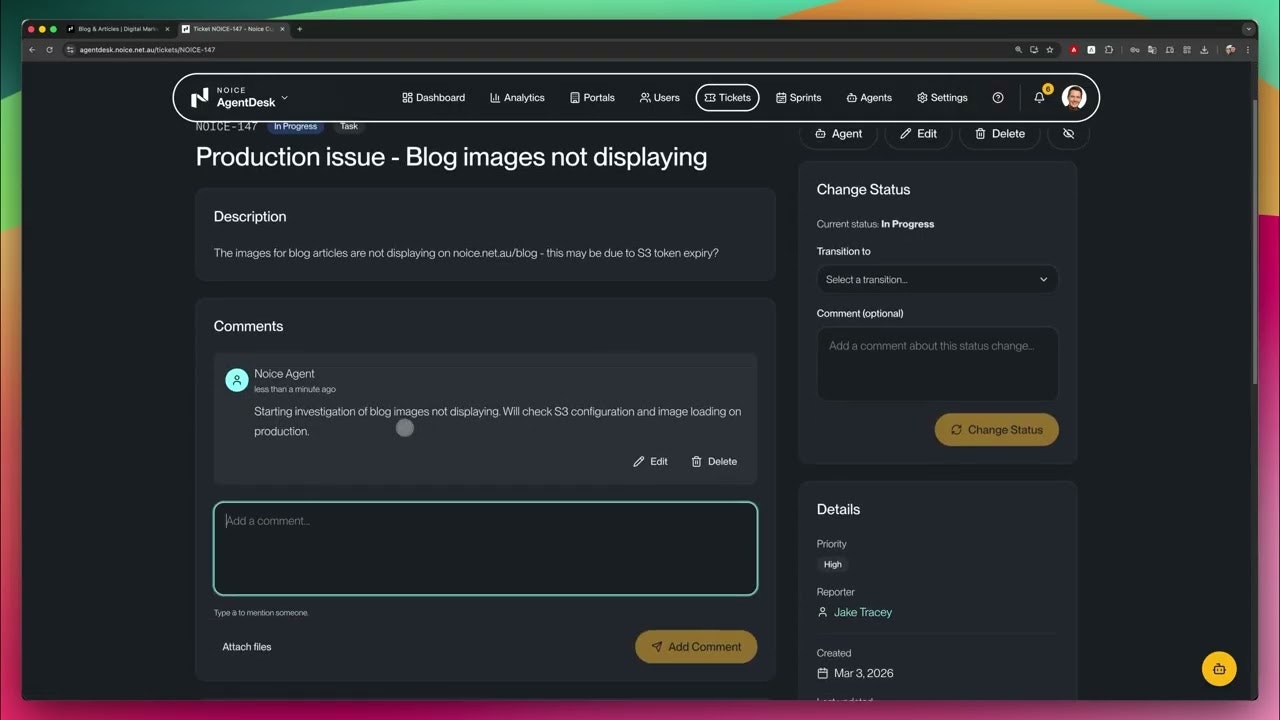Open your profile avatar in the navbar

(1073, 97)
